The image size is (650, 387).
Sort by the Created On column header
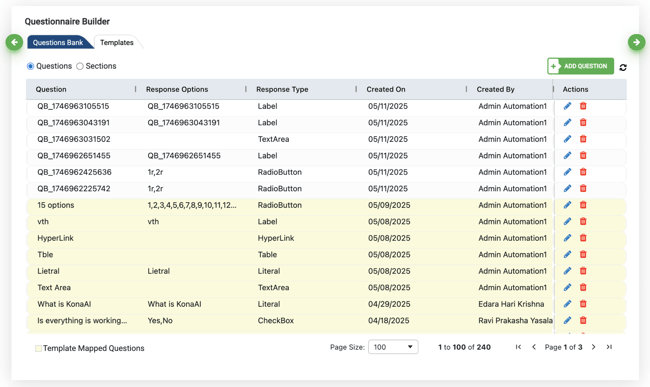pos(386,89)
